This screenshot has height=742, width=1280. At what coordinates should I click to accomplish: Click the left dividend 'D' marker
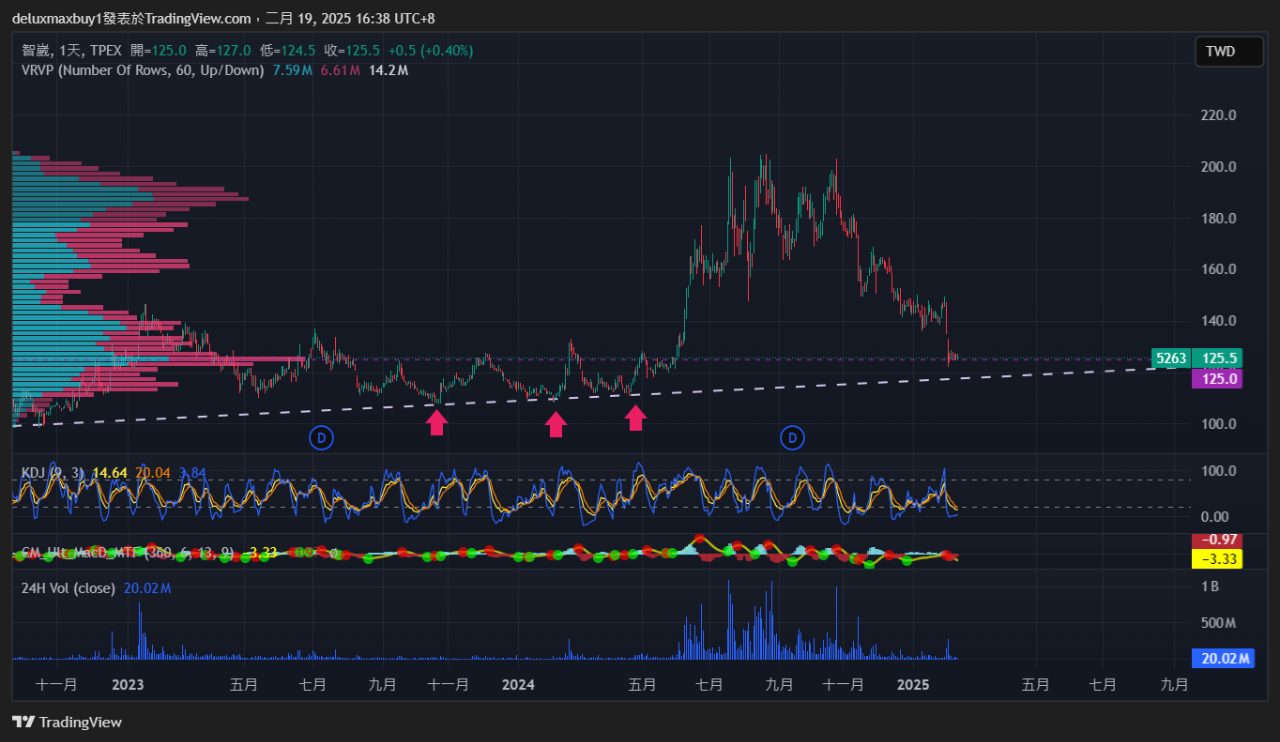[x=321, y=437]
